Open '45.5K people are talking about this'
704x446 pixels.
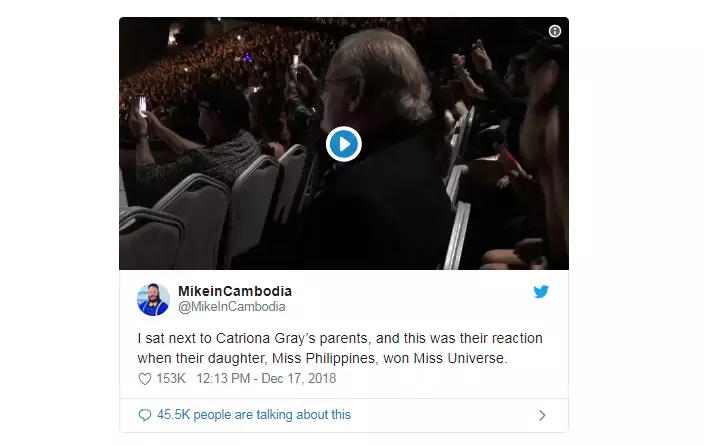[254, 415]
